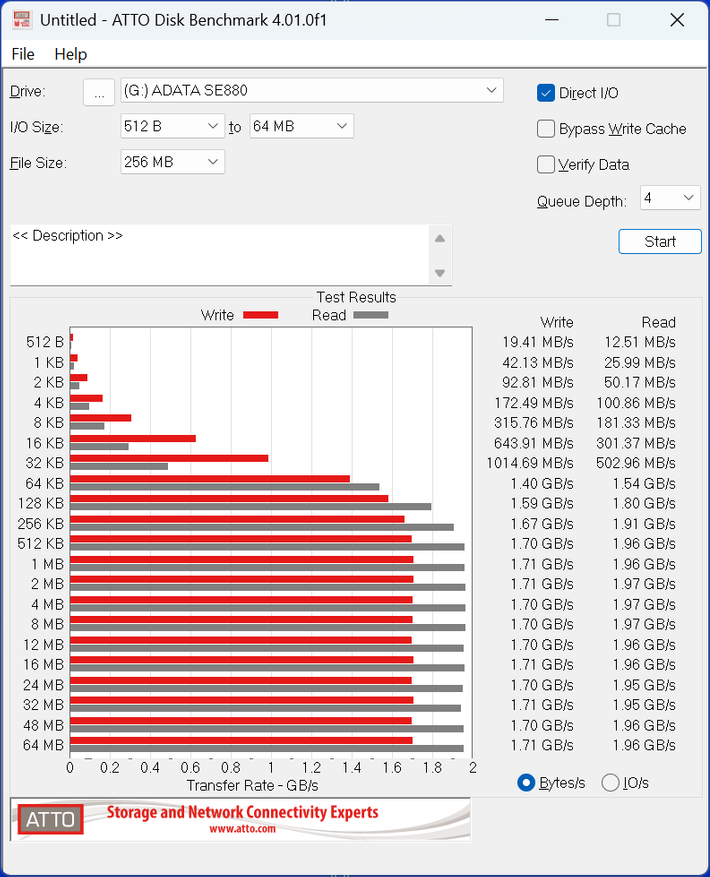
Task: Open the File menu
Action: point(23,54)
